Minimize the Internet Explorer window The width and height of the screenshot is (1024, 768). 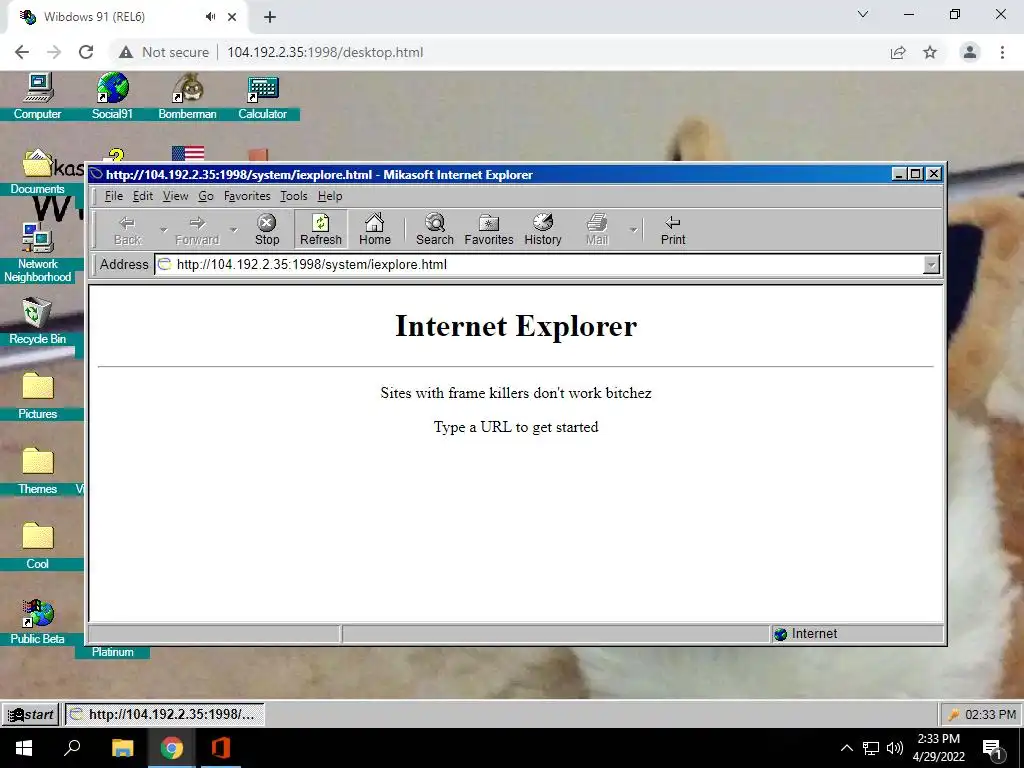(x=899, y=174)
